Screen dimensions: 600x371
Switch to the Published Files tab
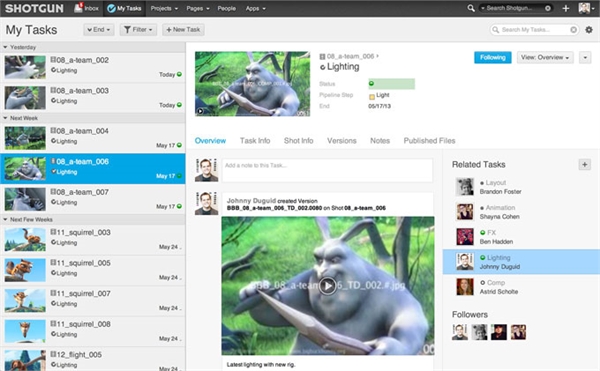tap(429, 141)
